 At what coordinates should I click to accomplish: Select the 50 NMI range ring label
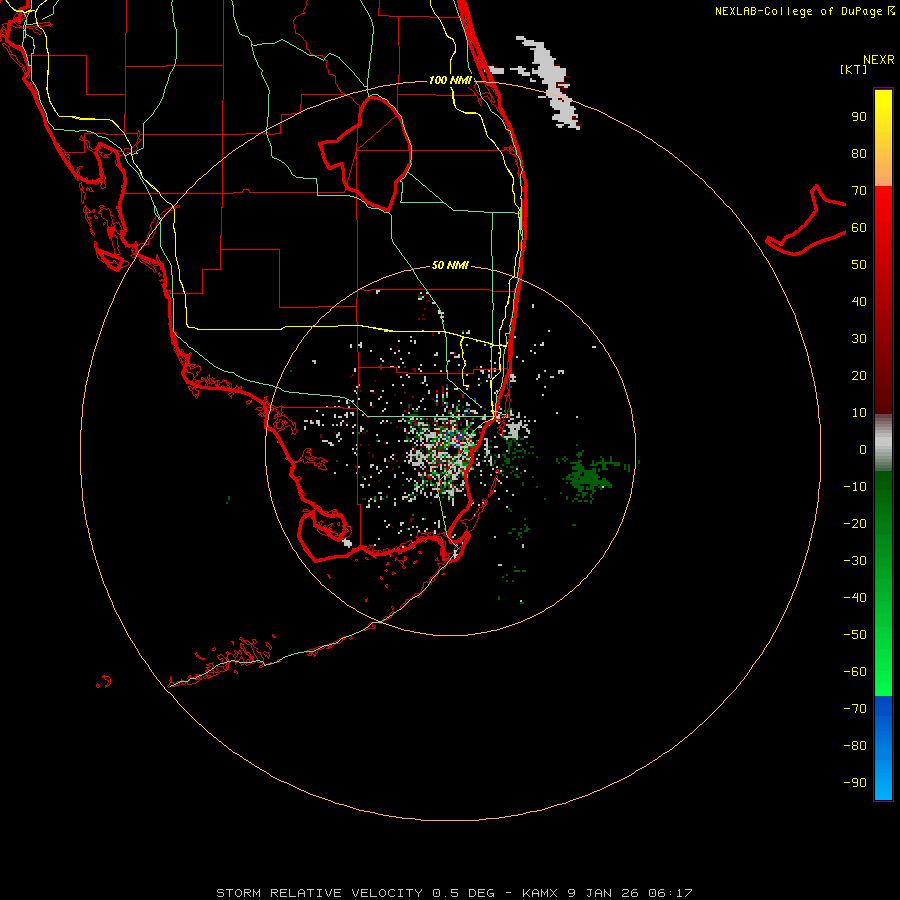coord(450,265)
